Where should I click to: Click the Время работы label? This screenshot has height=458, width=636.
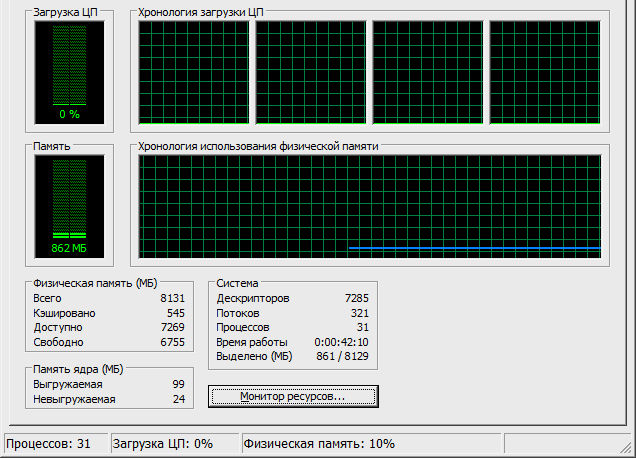click(252, 342)
